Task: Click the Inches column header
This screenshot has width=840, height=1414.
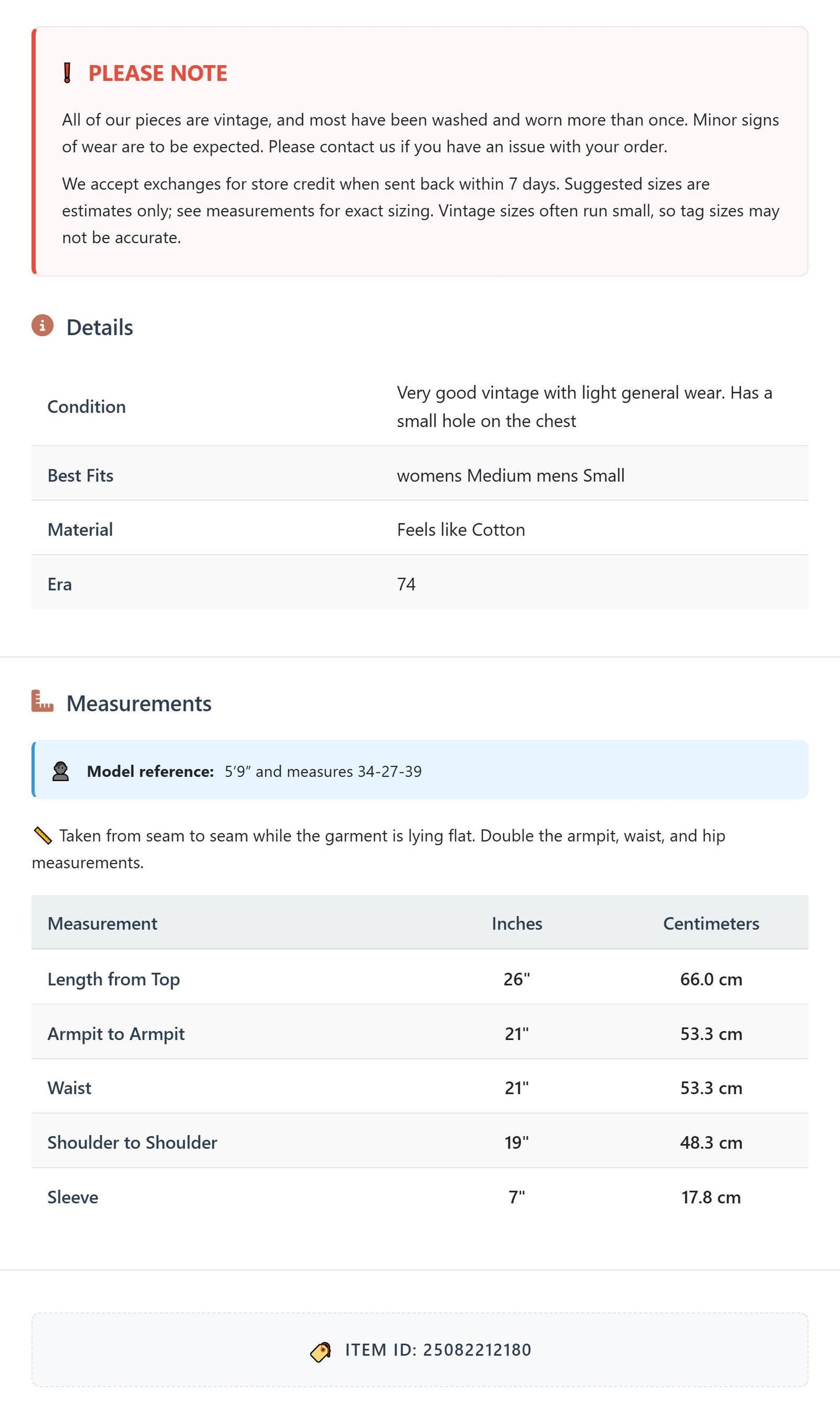Action: point(517,924)
